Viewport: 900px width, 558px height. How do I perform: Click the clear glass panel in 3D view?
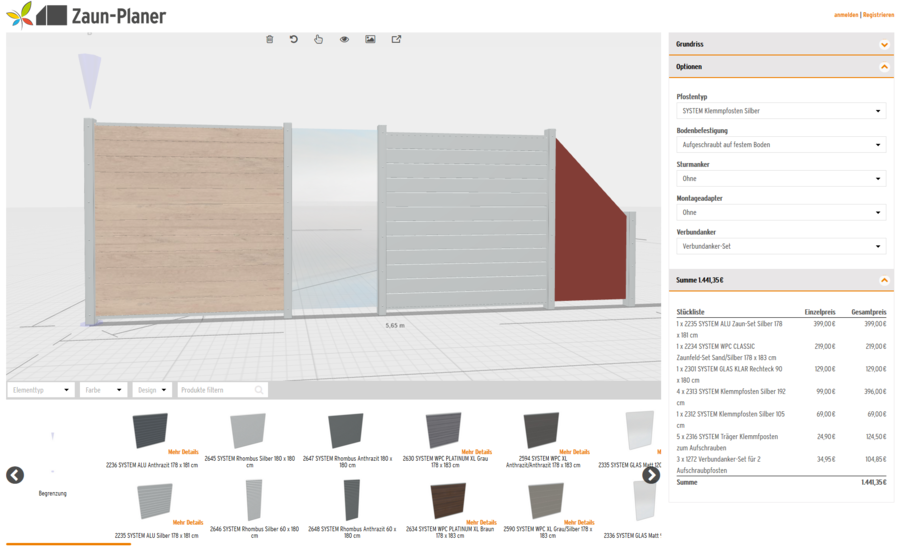335,220
